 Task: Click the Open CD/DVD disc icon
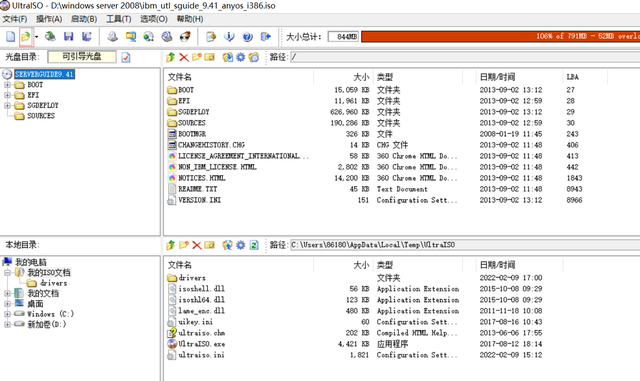(50, 37)
